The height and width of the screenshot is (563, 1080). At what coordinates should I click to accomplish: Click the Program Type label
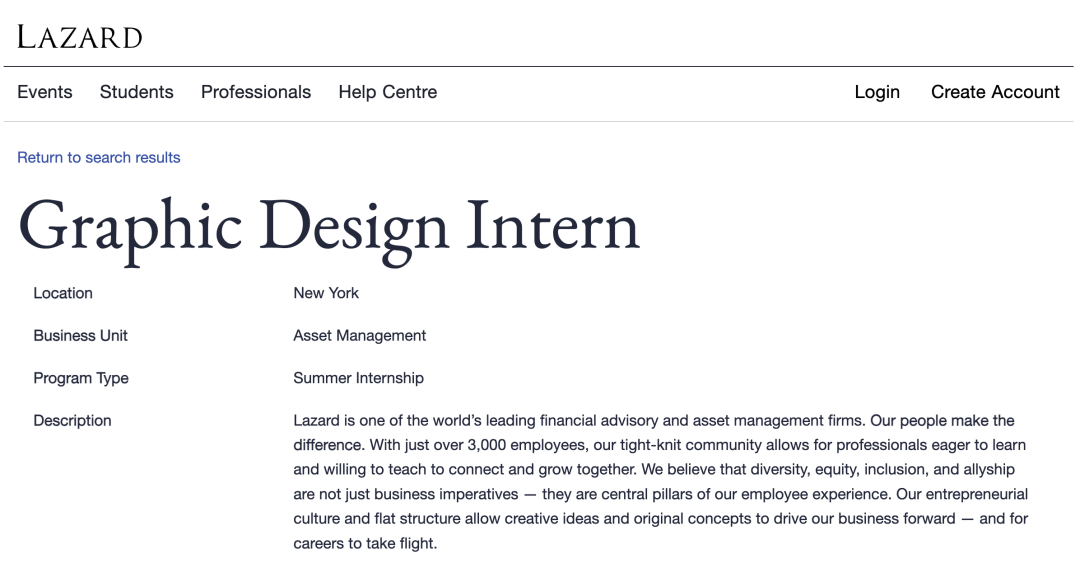81,378
